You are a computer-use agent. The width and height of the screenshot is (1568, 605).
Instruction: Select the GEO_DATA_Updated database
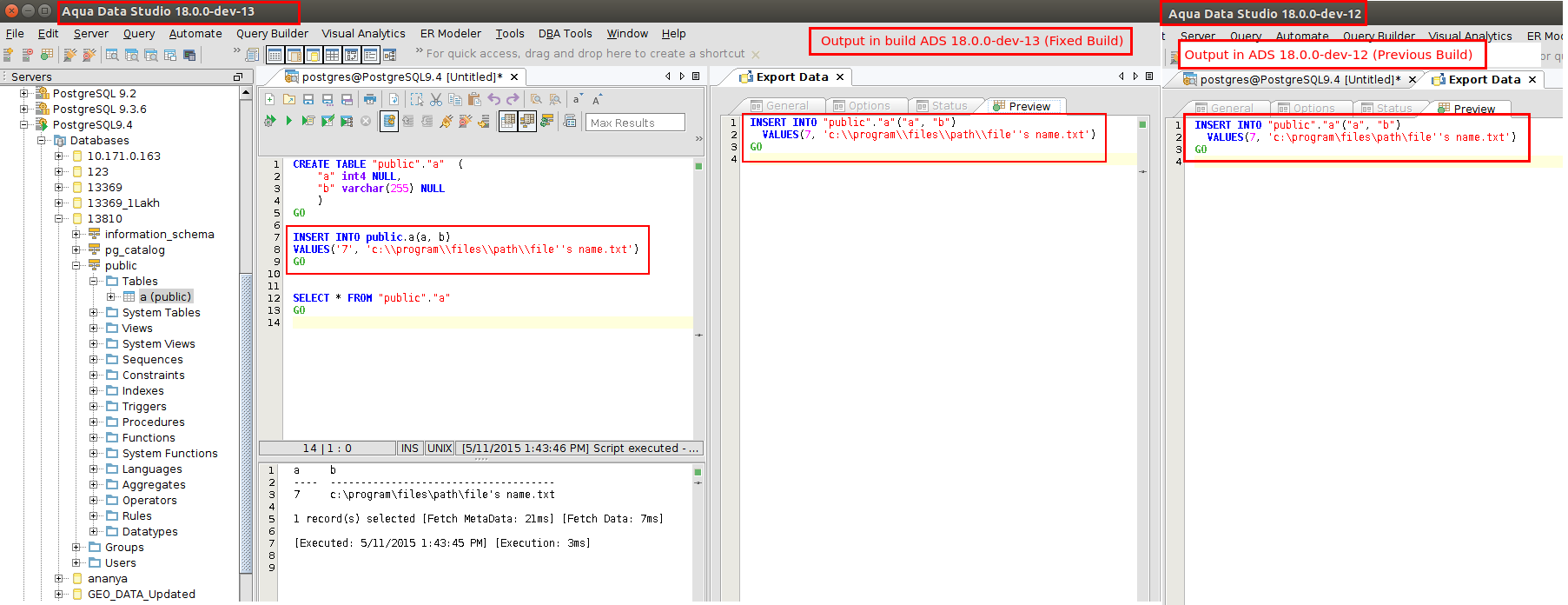coord(141,594)
